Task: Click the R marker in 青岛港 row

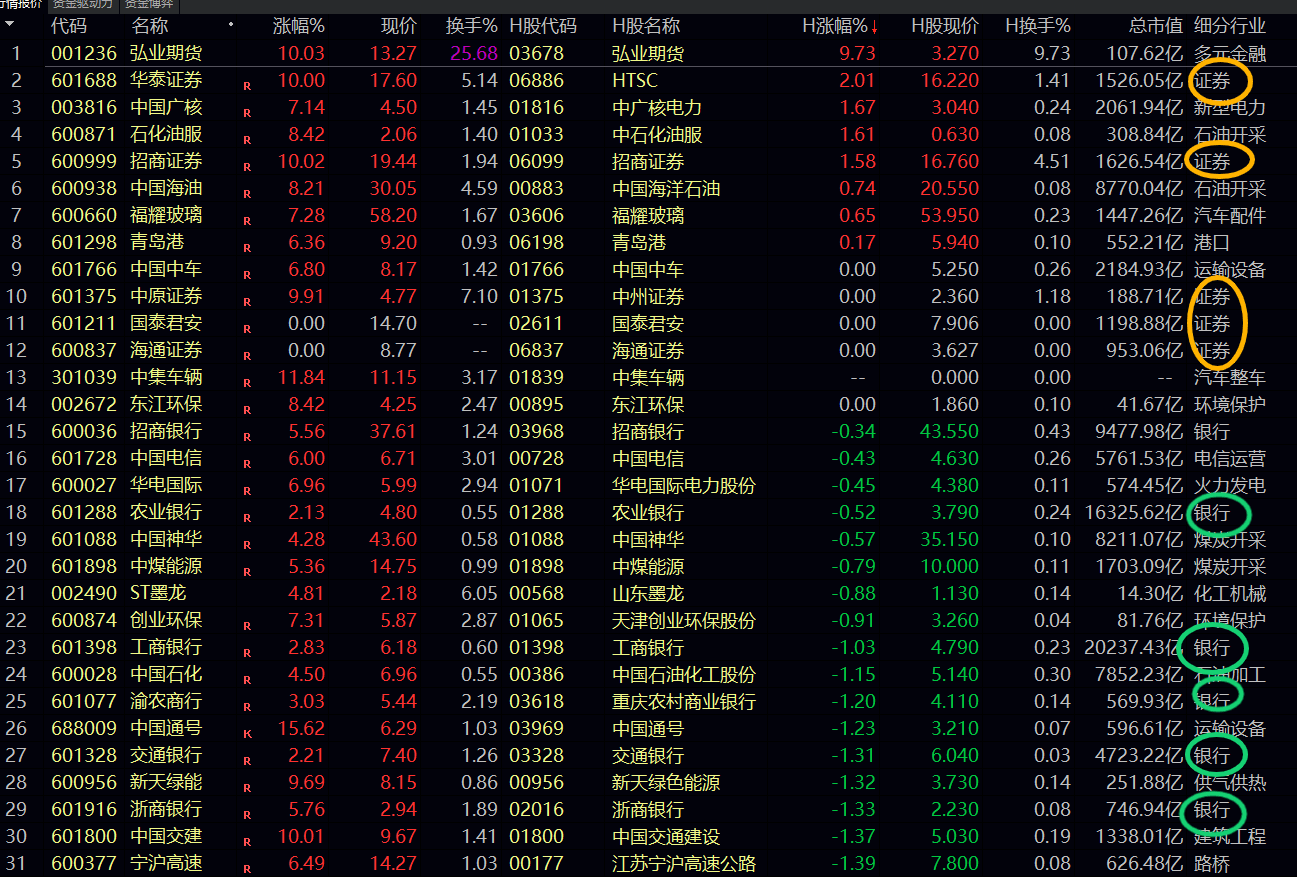Action: pos(246,249)
